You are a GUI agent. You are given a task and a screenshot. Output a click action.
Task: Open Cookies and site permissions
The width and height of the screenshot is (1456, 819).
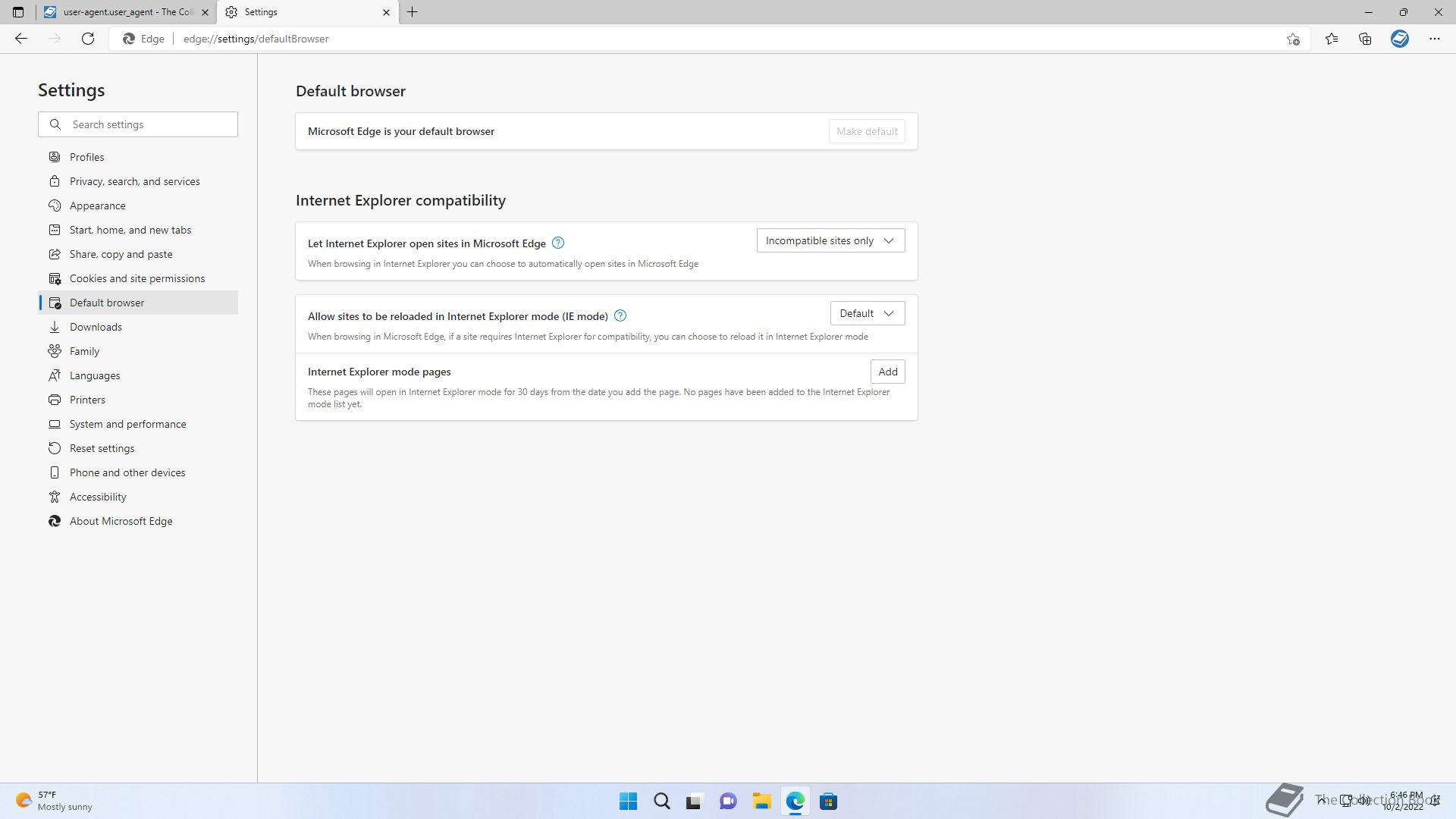pos(138,278)
